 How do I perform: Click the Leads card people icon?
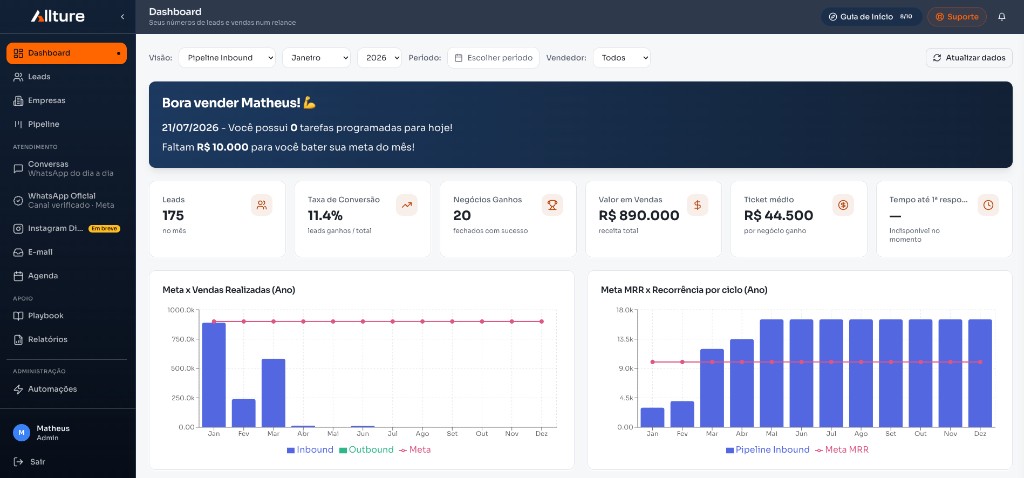(x=261, y=205)
